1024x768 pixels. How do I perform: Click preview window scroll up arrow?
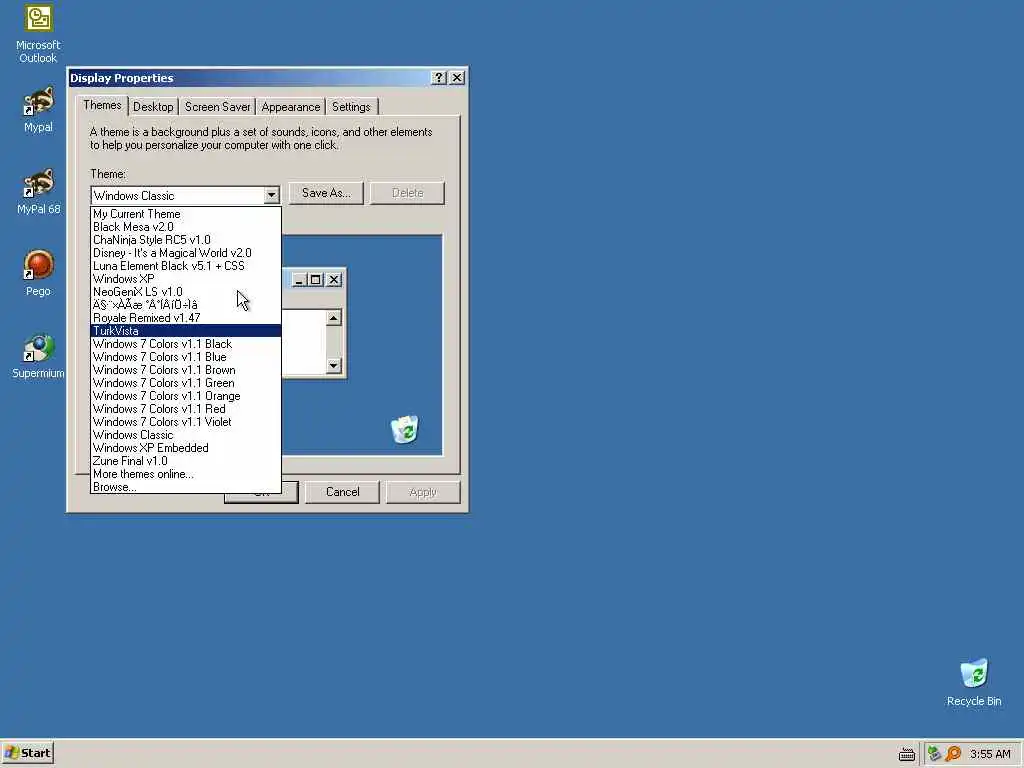(334, 318)
